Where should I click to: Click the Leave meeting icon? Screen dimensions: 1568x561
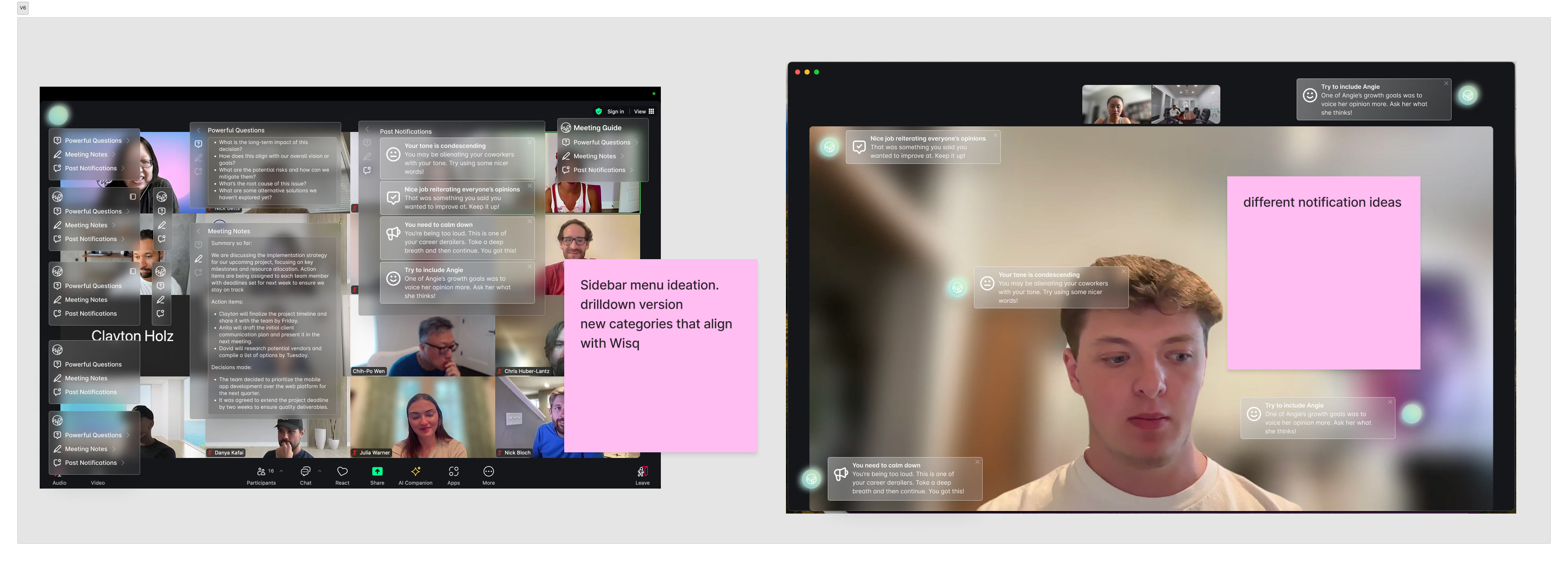click(x=643, y=472)
